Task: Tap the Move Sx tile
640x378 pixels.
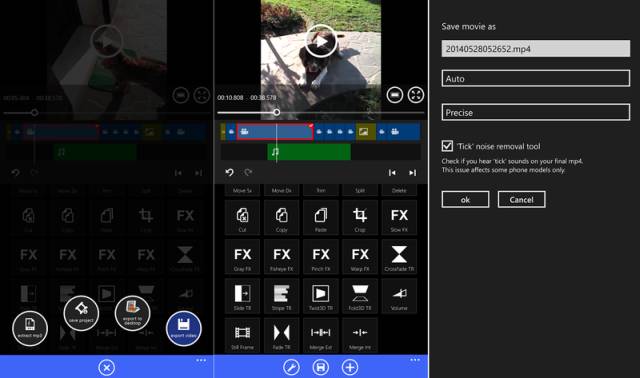Action: point(242,190)
